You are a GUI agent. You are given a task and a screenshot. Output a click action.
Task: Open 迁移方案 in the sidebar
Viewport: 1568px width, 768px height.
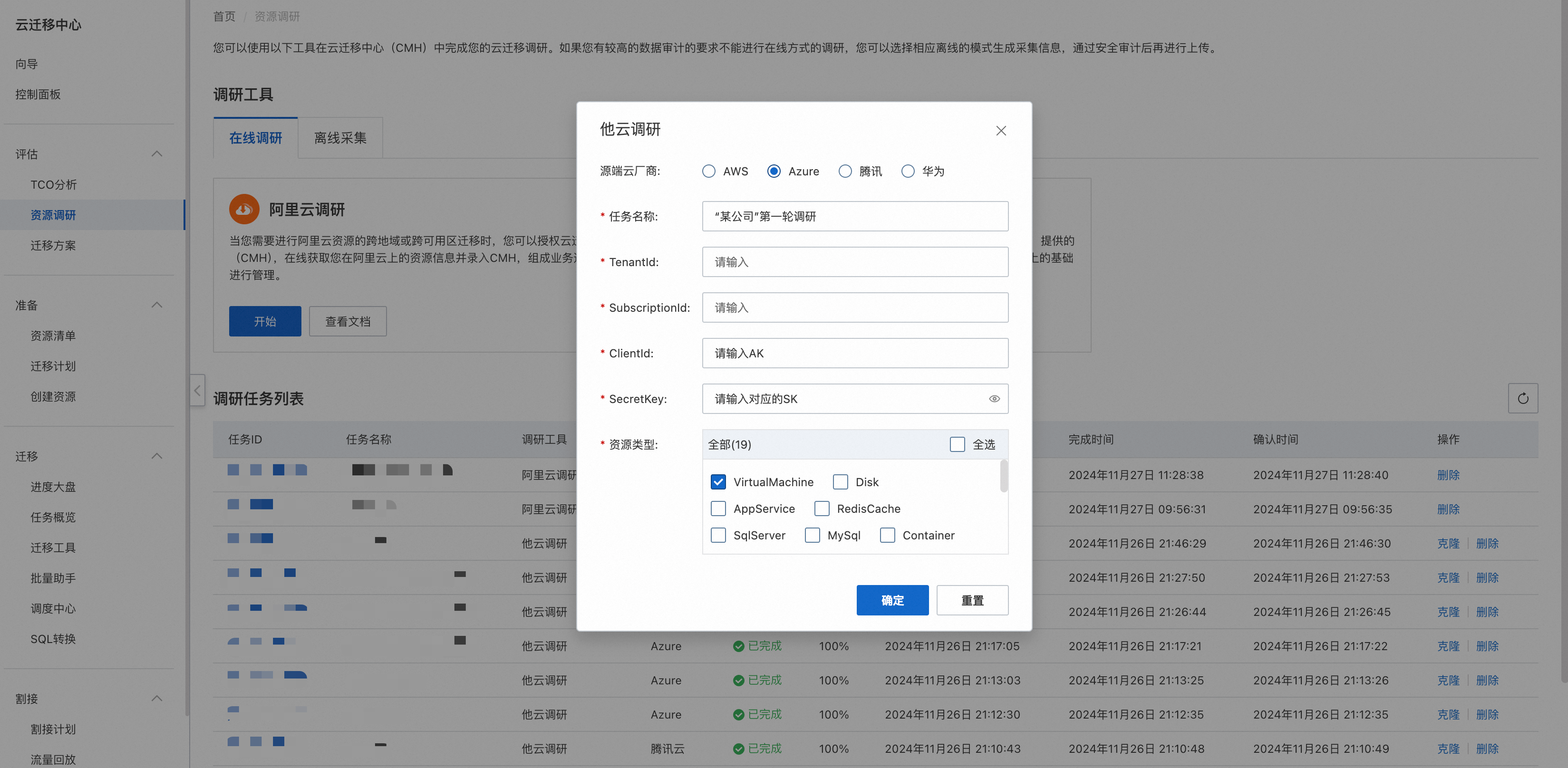point(54,245)
